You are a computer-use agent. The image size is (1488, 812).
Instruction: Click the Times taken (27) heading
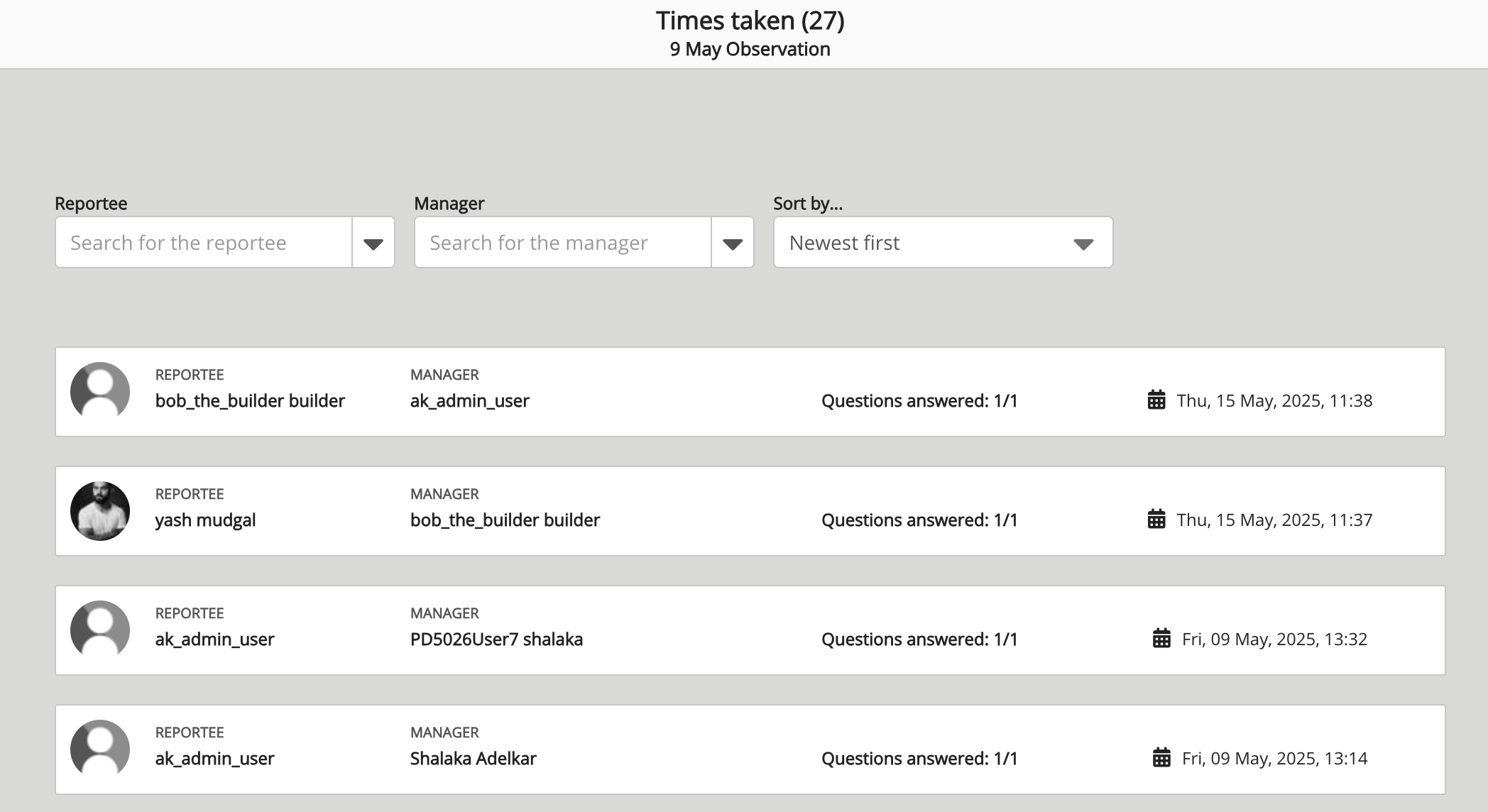click(x=750, y=21)
